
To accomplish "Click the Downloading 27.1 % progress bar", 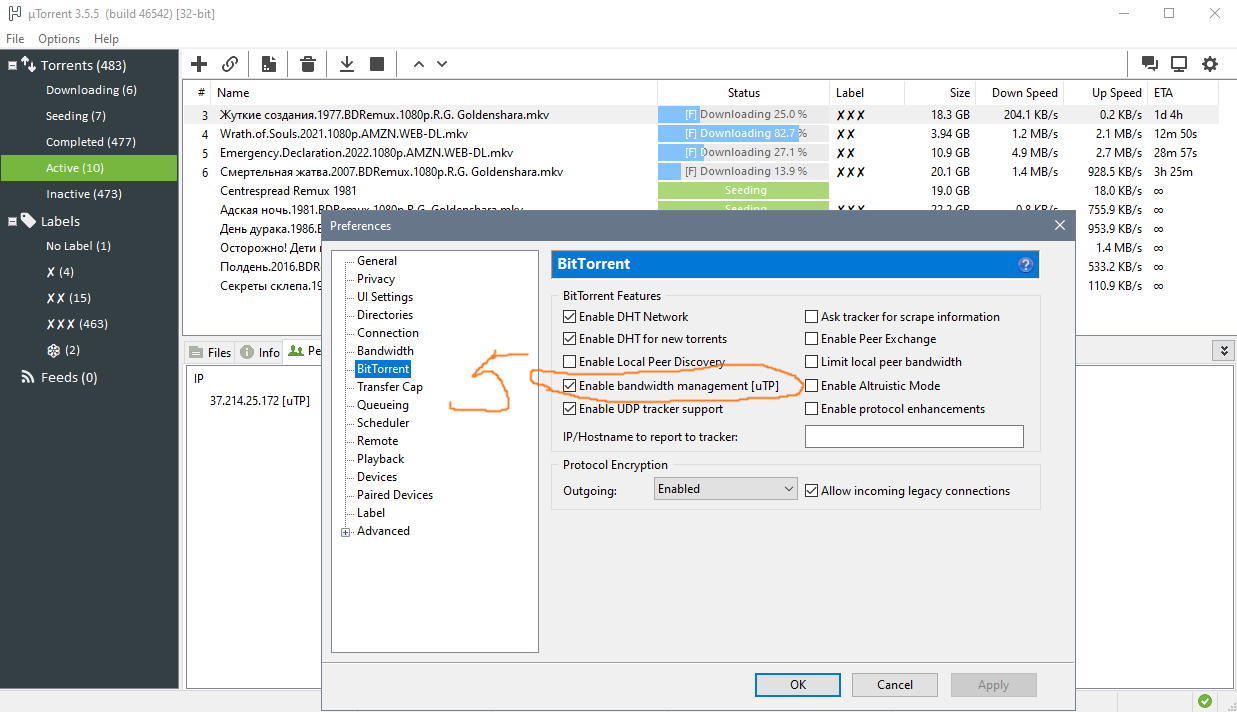I will tap(743, 153).
